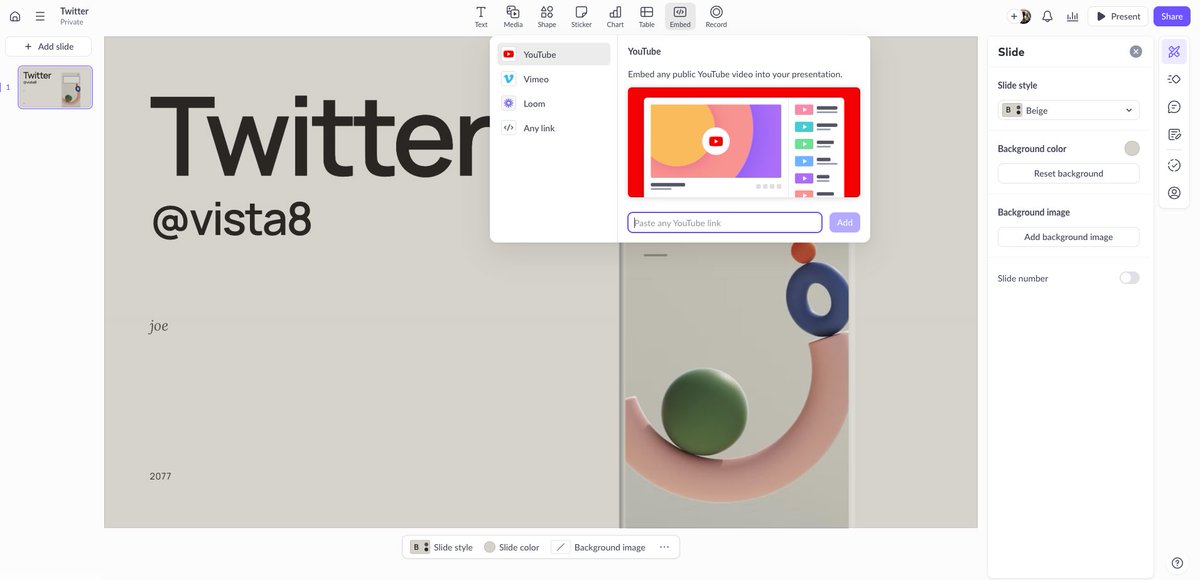Image resolution: width=1200 pixels, height=580 pixels.
Task: Open more options ellipsis in bottom toolbar
Action: click(664, 547)
